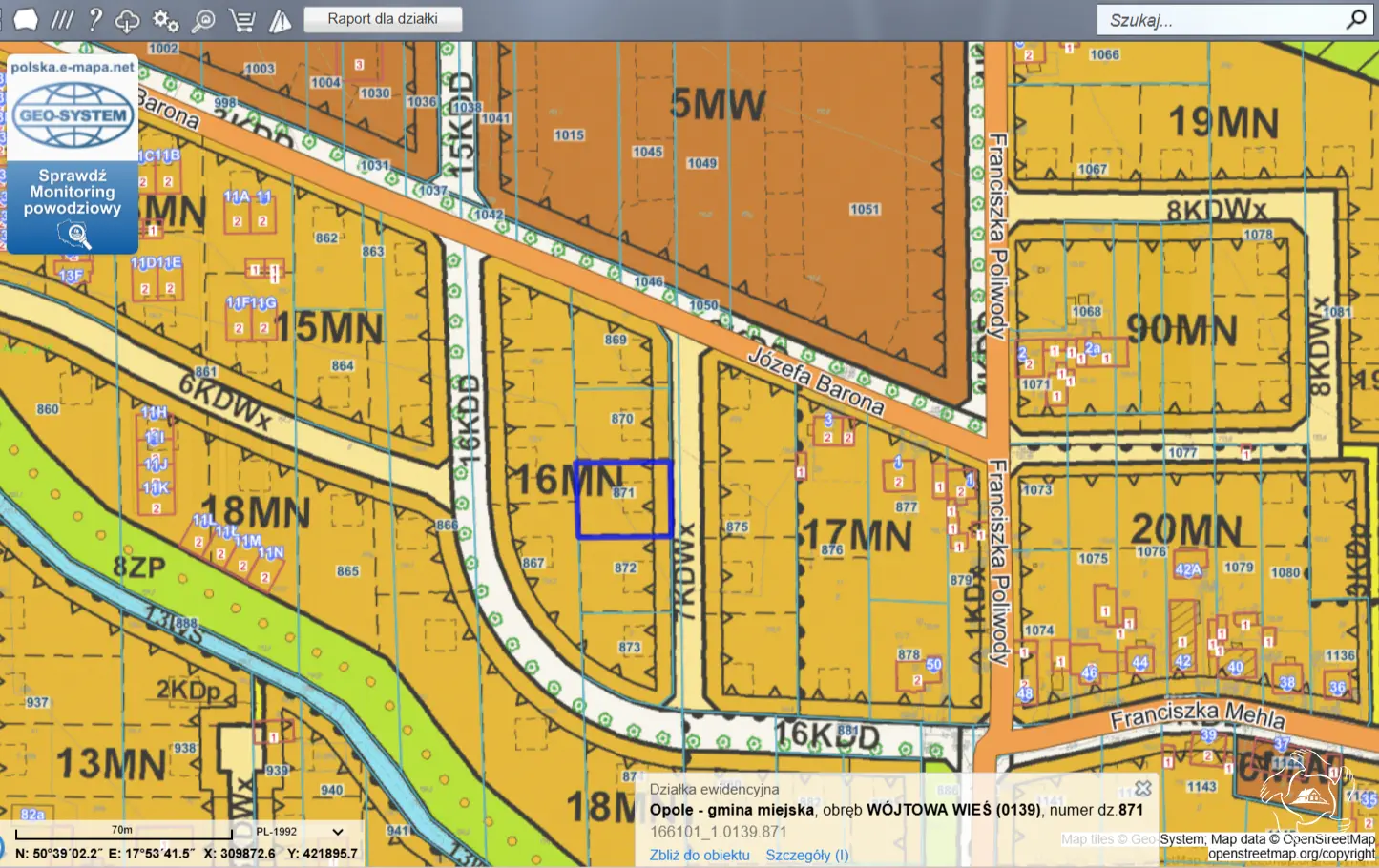Click the 8ZP green zone label
The height and width of the screenshot is (868, 1379).
coord(138,568)
